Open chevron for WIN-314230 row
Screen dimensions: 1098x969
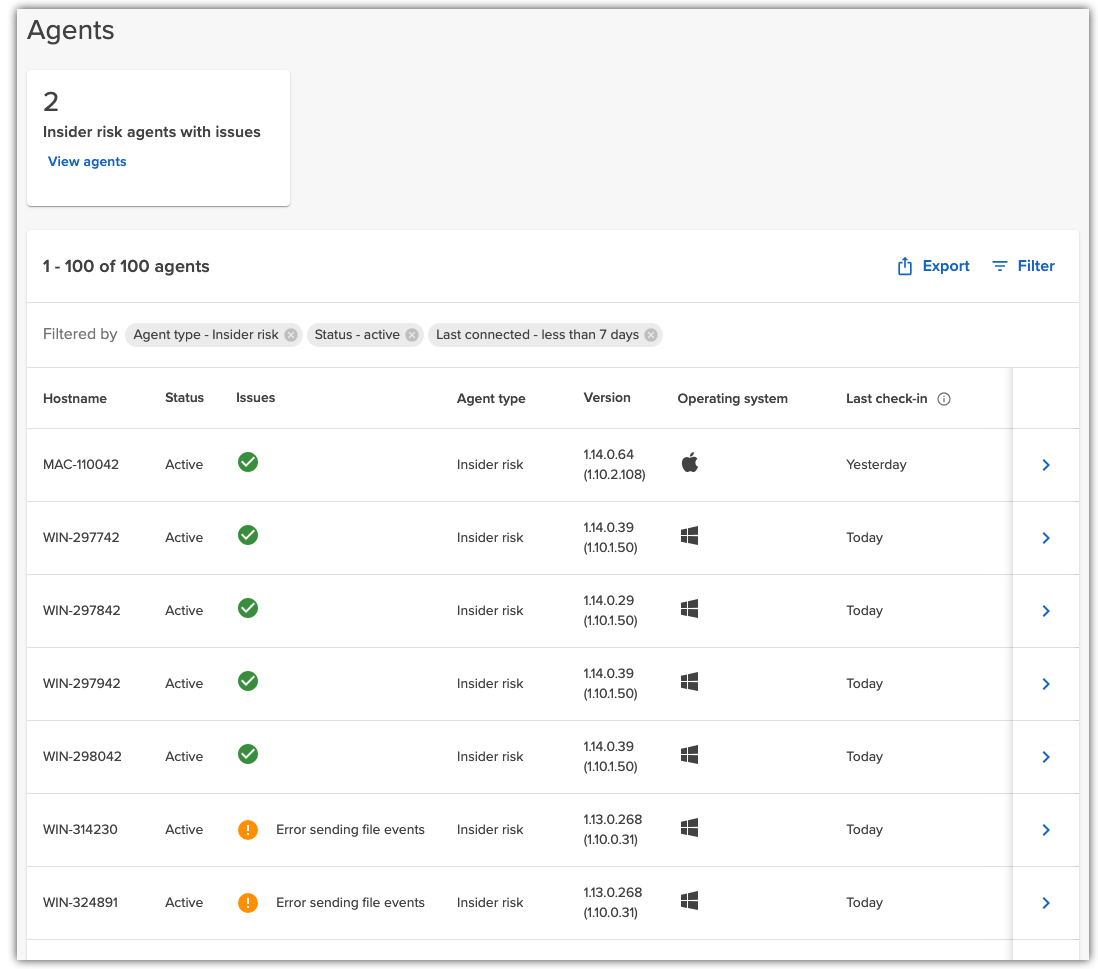point(1046,830)
